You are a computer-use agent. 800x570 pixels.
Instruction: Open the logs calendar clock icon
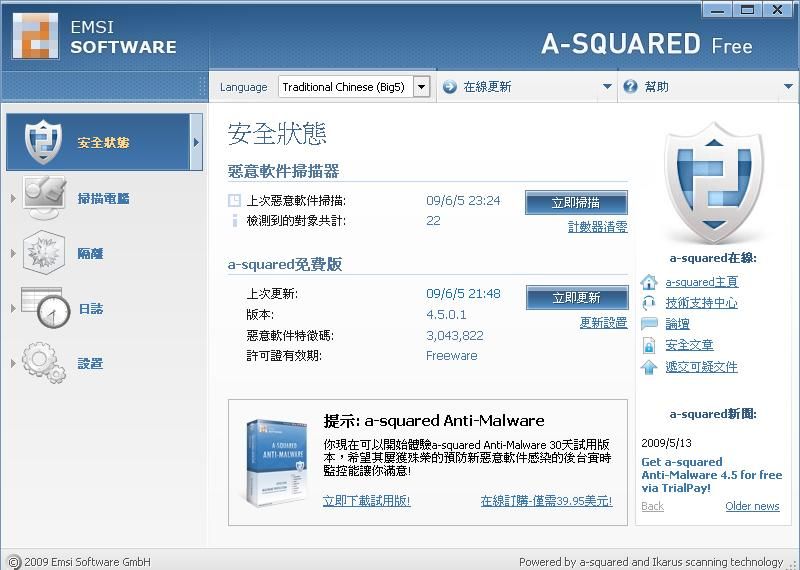(x=46, y=308)
